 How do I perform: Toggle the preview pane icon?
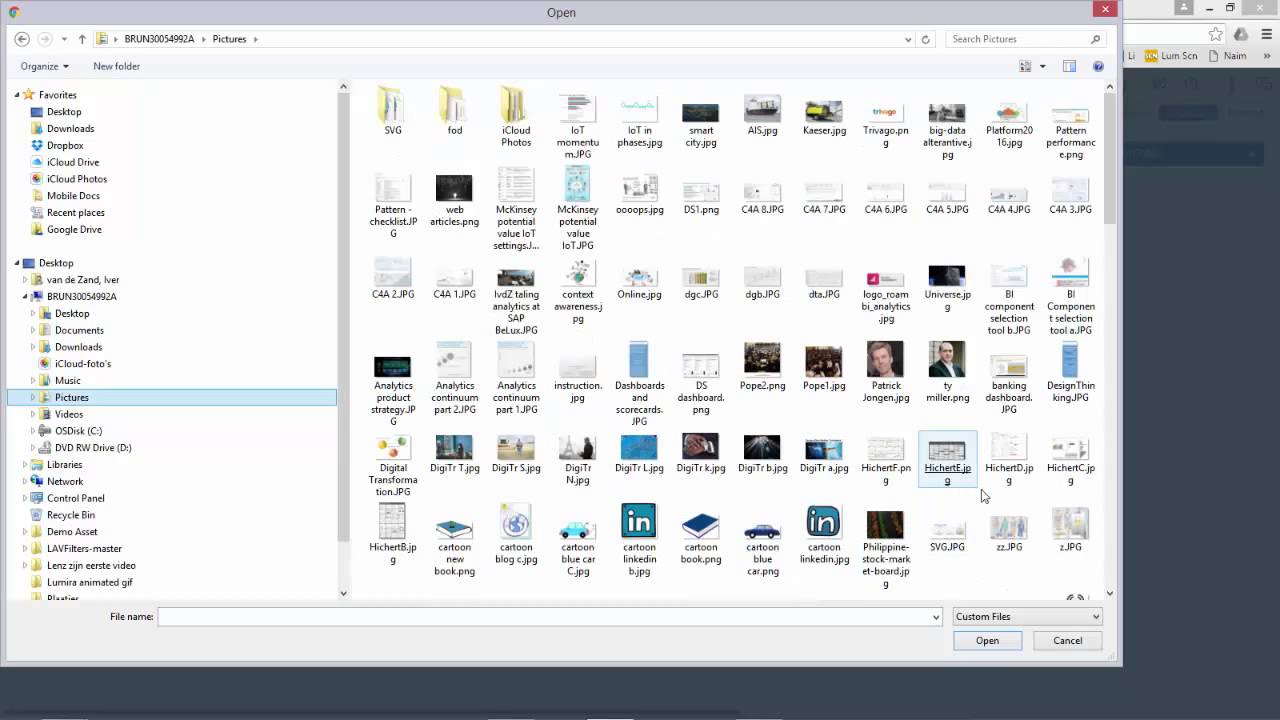pyautogui.click(x=1069, y=66)
